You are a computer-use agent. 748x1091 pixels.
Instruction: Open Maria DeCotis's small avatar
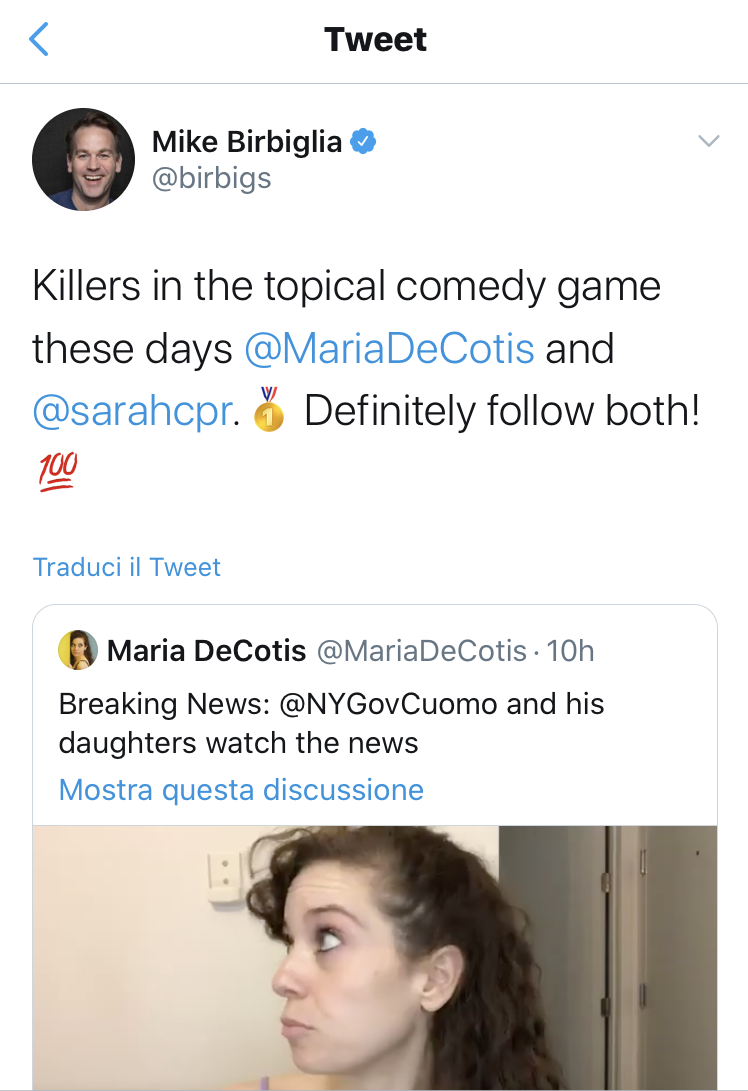[78, 650]
